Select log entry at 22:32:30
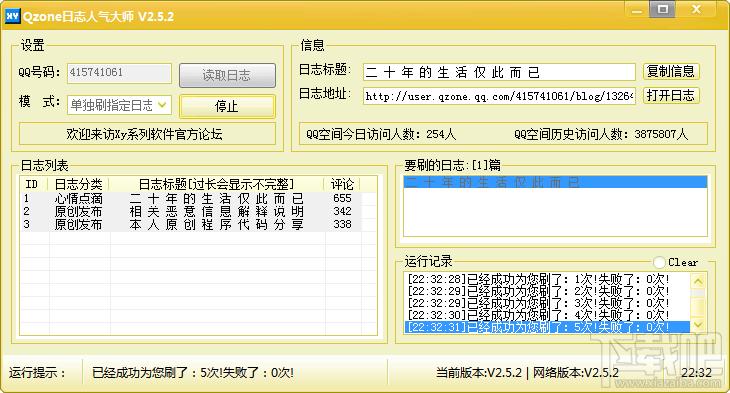The image size is (730, 393). tap(547, 315)
